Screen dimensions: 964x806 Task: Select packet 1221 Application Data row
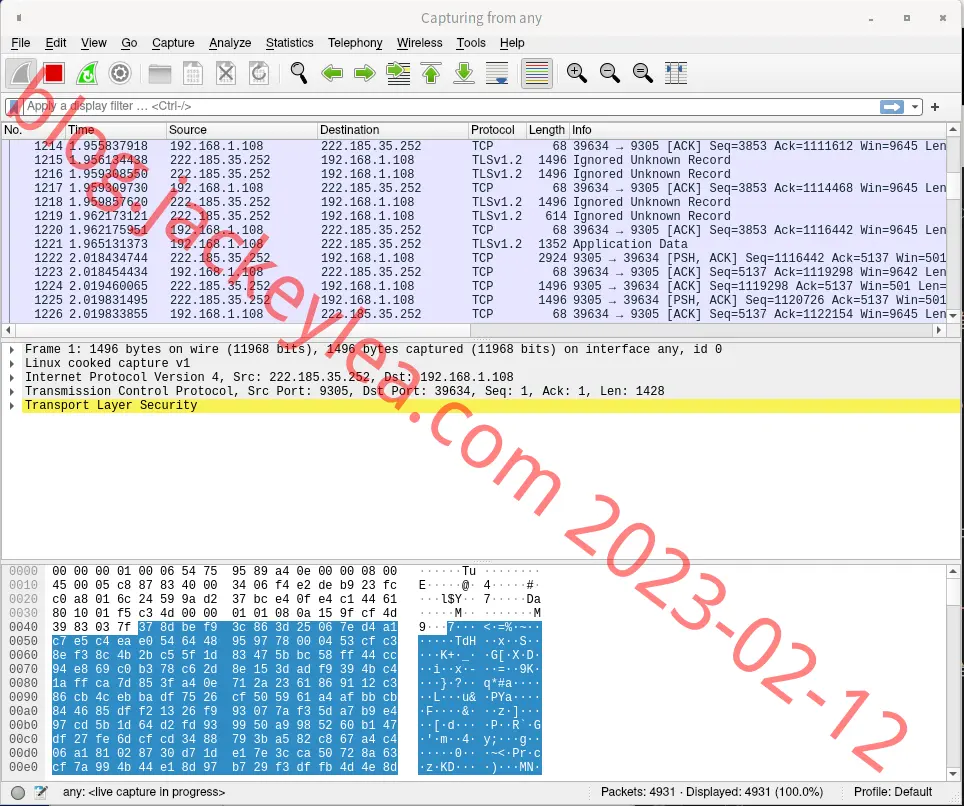473,244
